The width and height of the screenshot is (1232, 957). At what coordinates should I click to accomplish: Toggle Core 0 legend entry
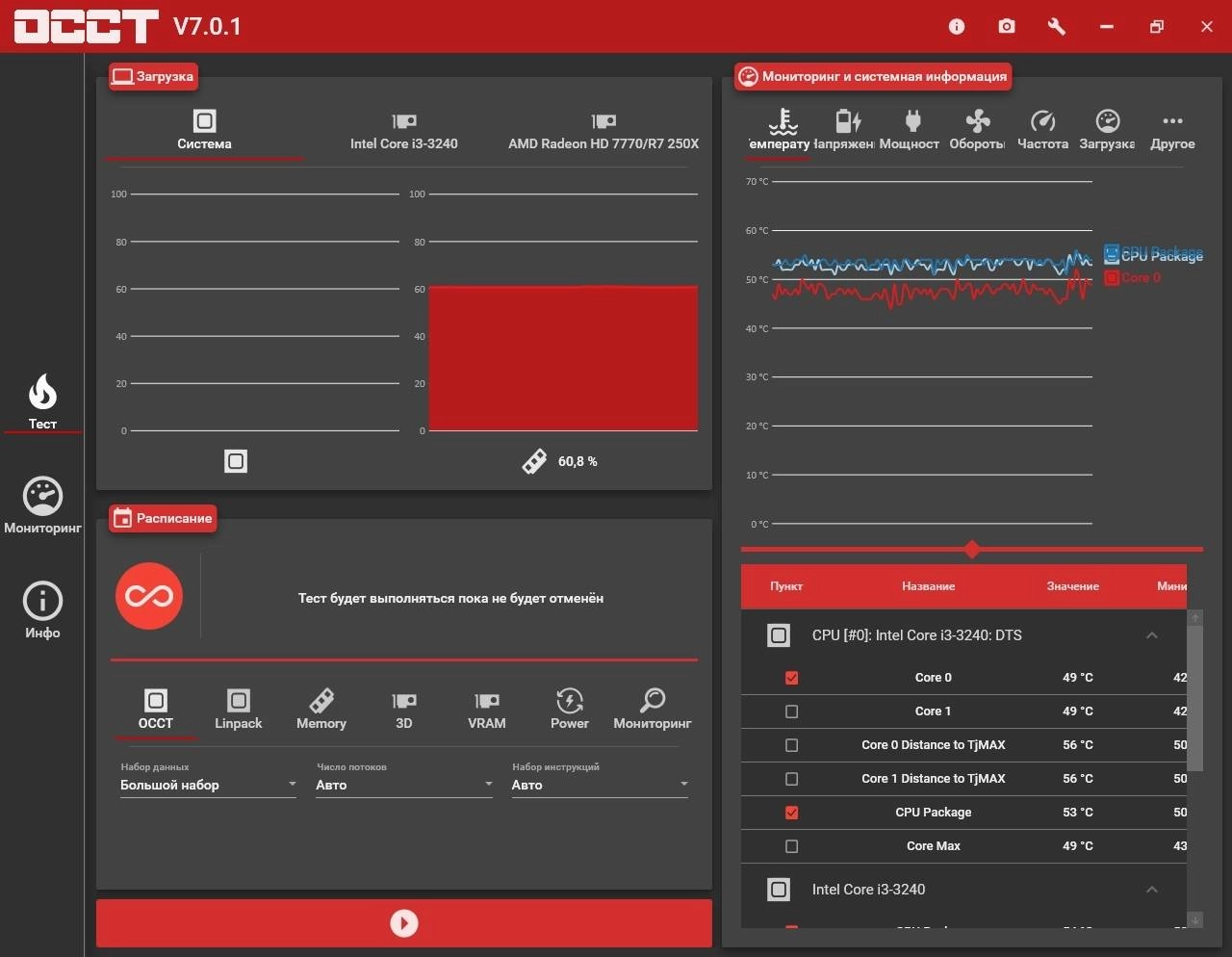tap(1133, 277)
